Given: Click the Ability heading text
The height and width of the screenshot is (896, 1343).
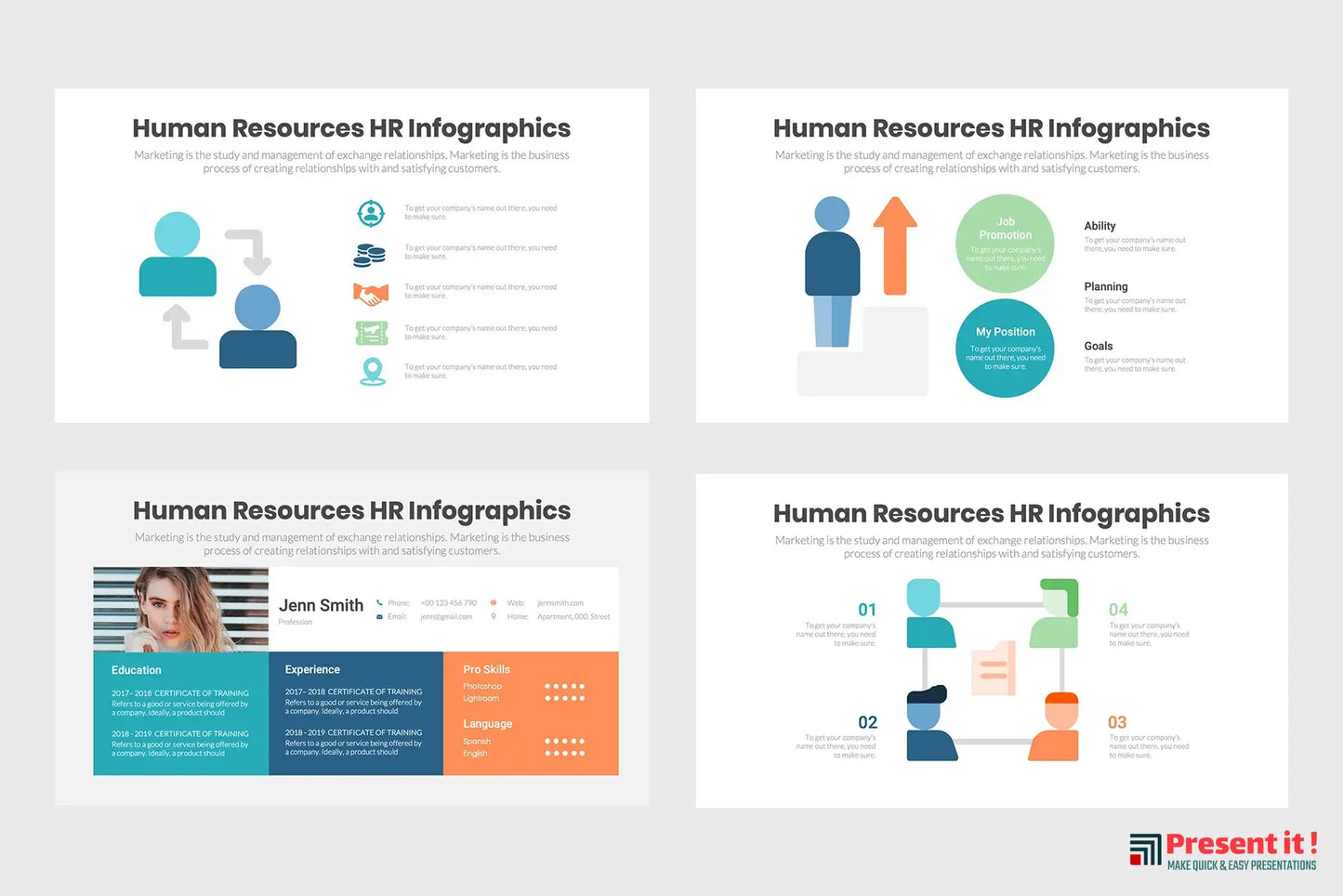Looking at the screenshot, I should tap(1099, 226).
